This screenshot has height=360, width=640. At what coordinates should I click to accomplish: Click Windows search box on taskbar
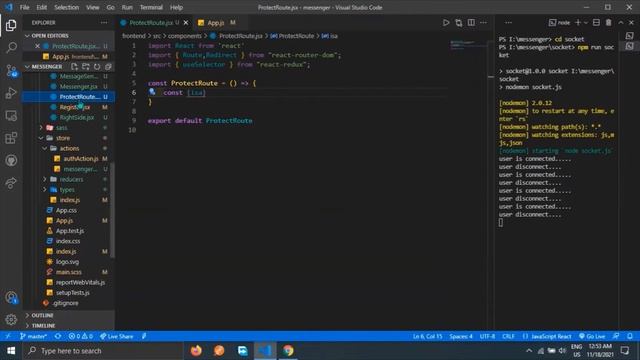click(103, 351)
